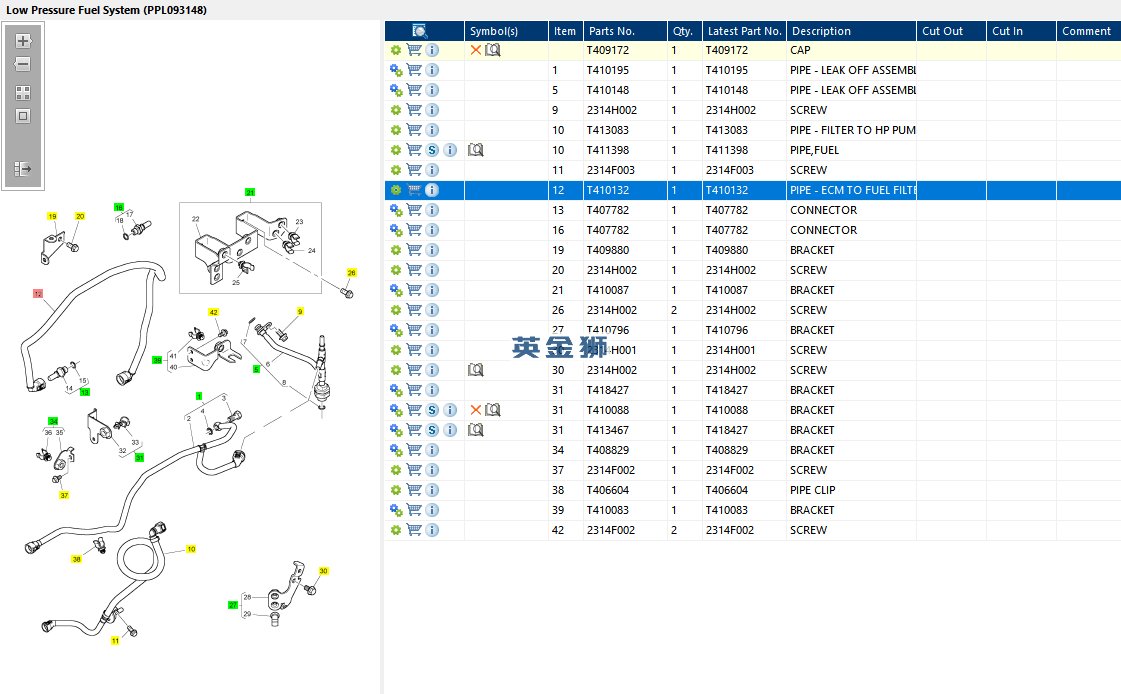Image resolution: width=1121 pixels, height=694 pixels.
Task: Open info for T410083 bracket
Action: pos(432,510)
